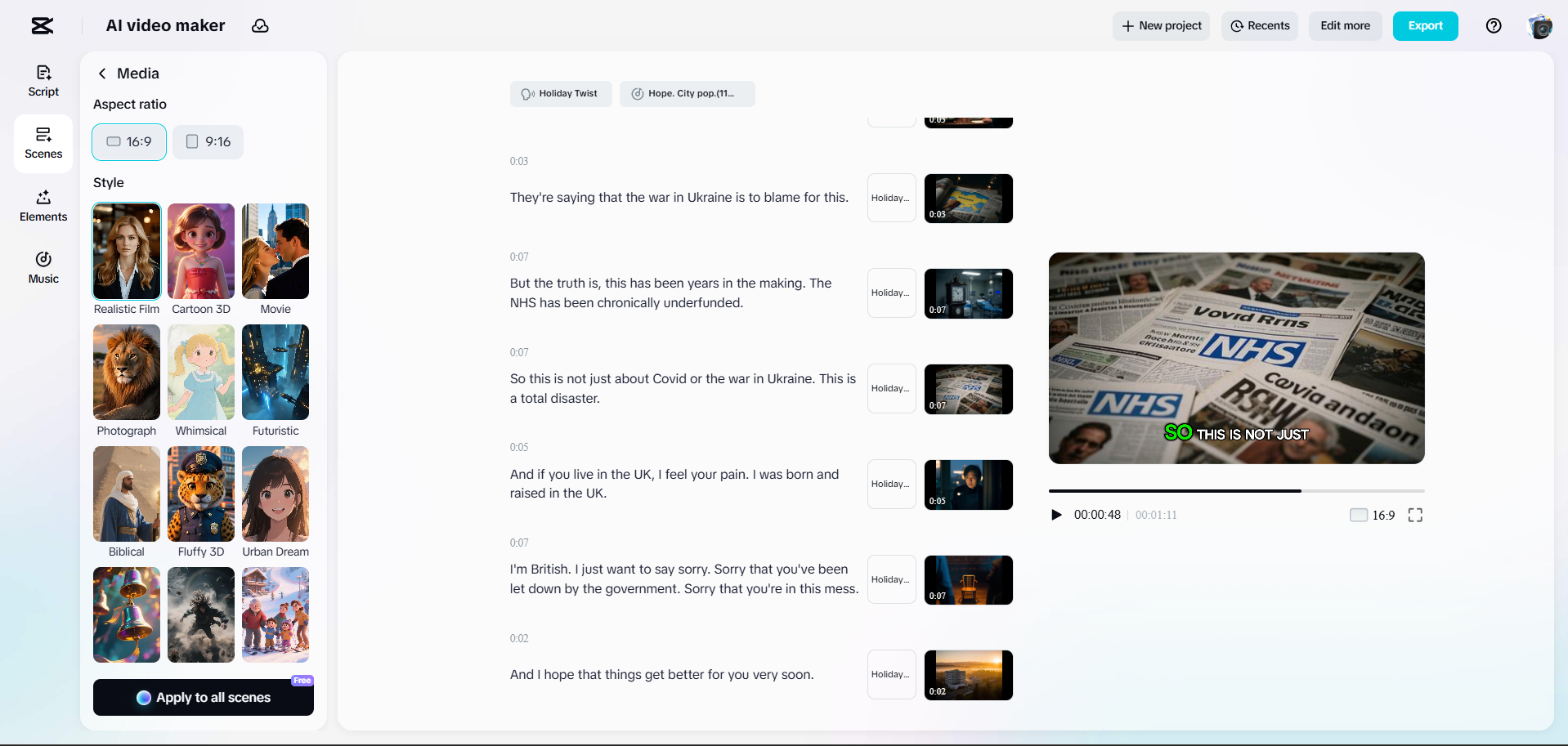The height and width of the screenshot is (746, 1568).
Task: Select sunset building scene thumbnail
Action: [x=969, y=675]
